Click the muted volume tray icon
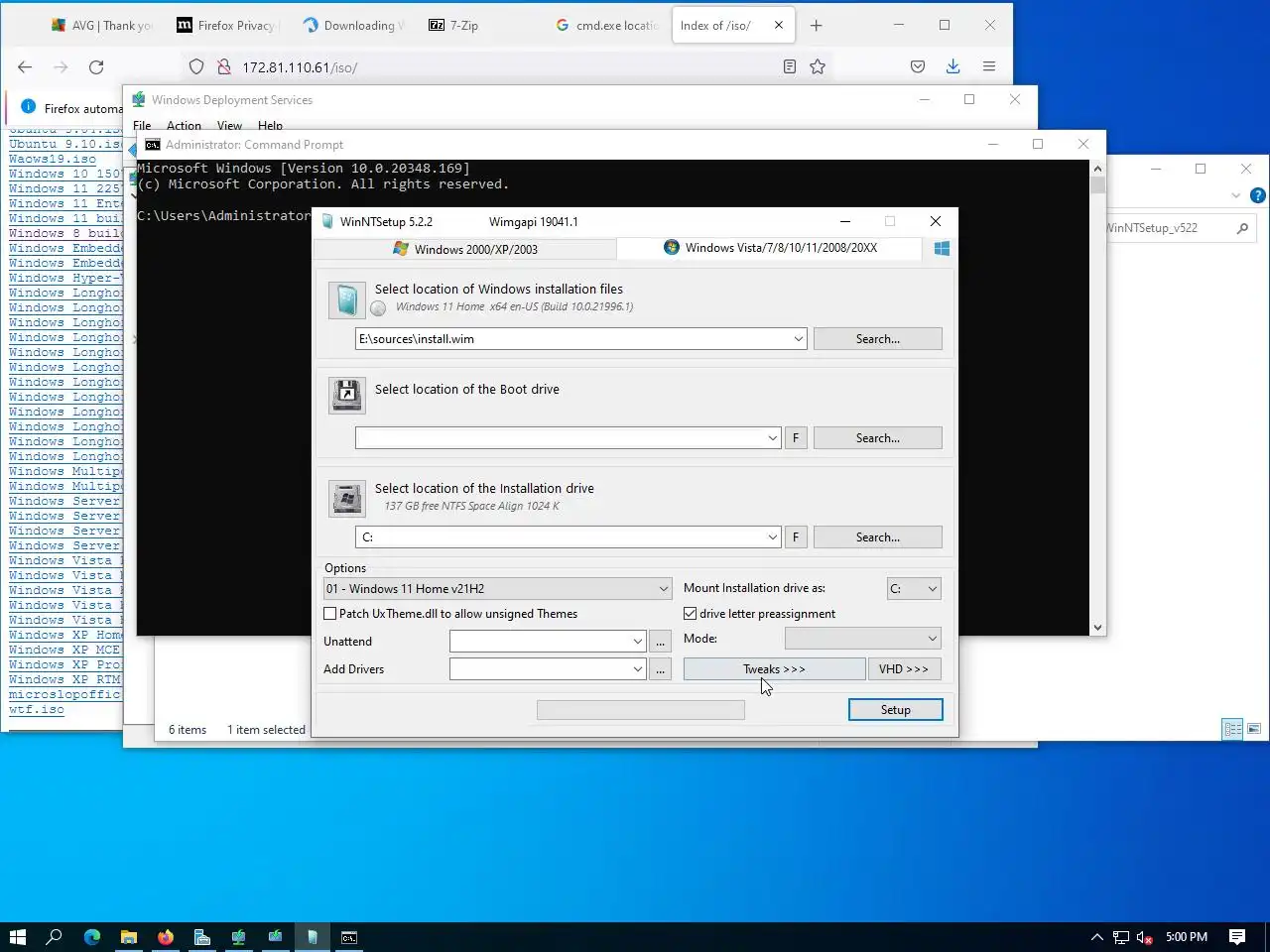The width and height of the screenshot is (1270, 952). click(x=1144, y=936)
